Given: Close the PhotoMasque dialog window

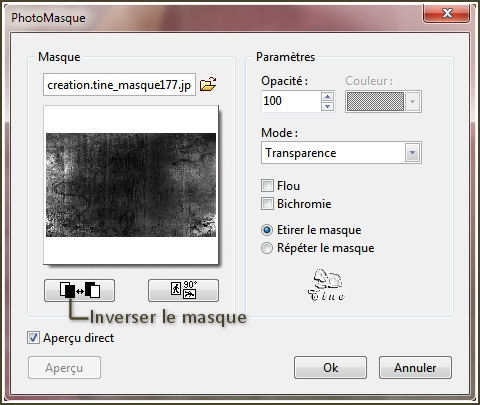Looking at the screenshot, I should [447, 13].
